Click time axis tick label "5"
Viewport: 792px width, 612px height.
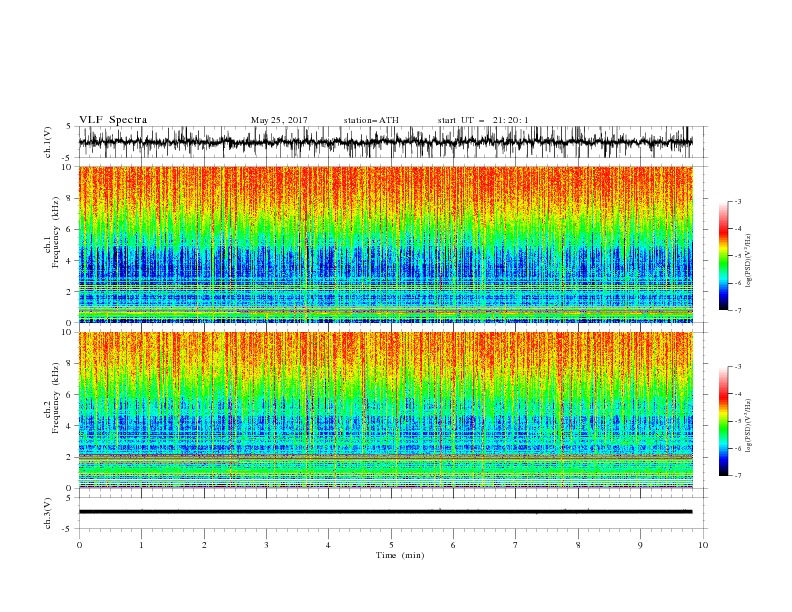[x=391, y=545]
